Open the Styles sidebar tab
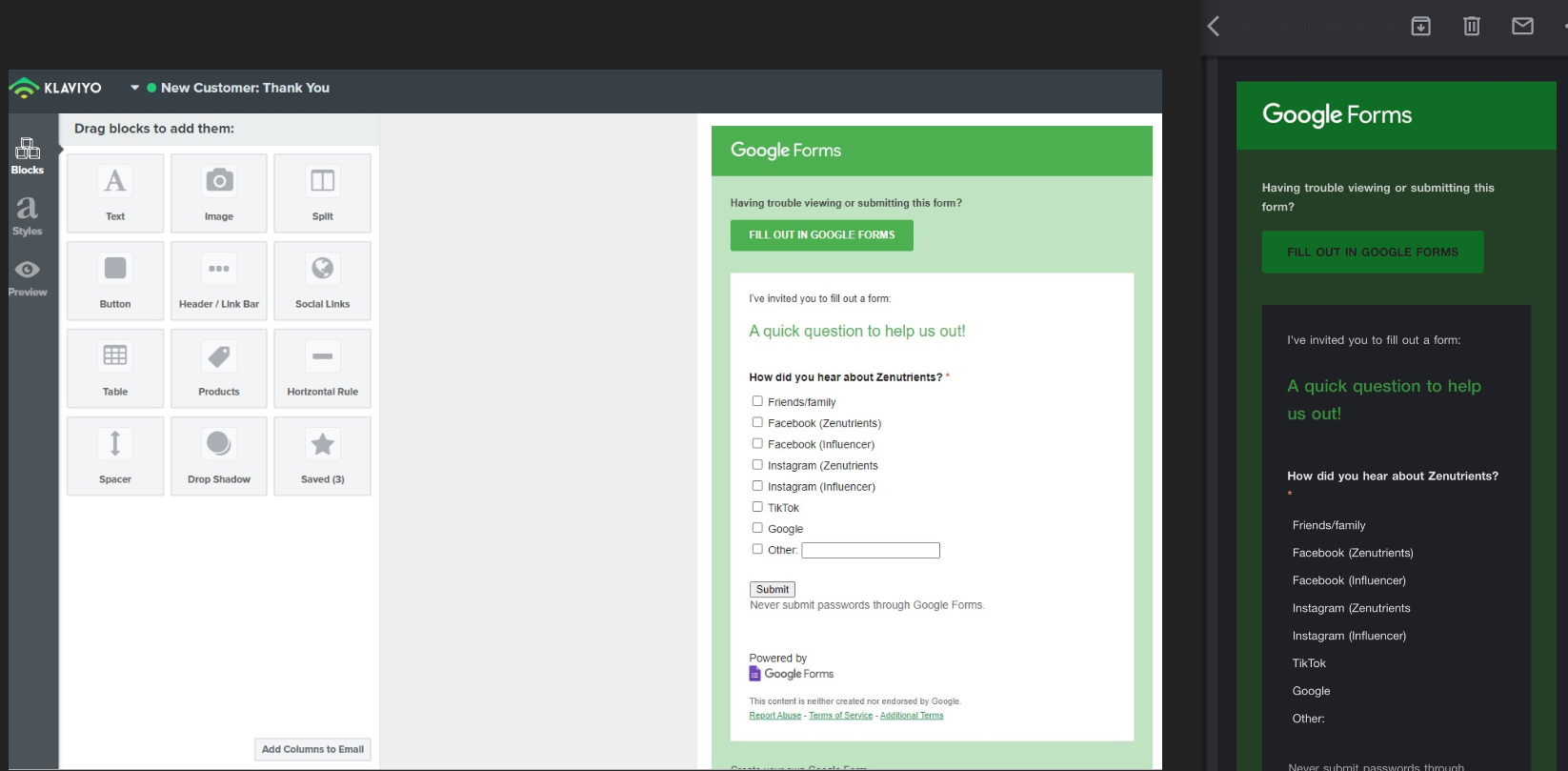Viewport: 1568px width, 771px height. click(x=28, y=216)
